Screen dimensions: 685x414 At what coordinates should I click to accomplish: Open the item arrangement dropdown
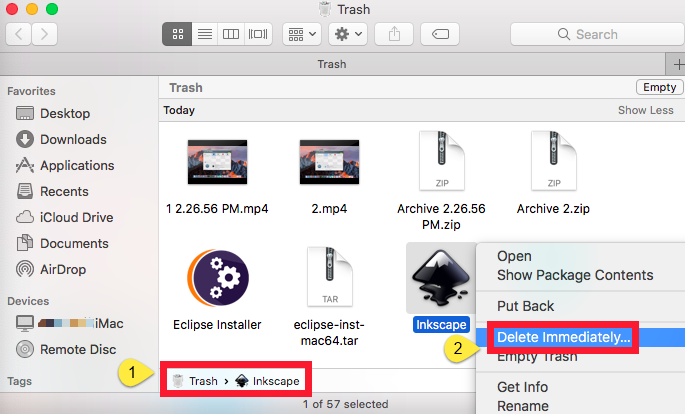(302, 34)
